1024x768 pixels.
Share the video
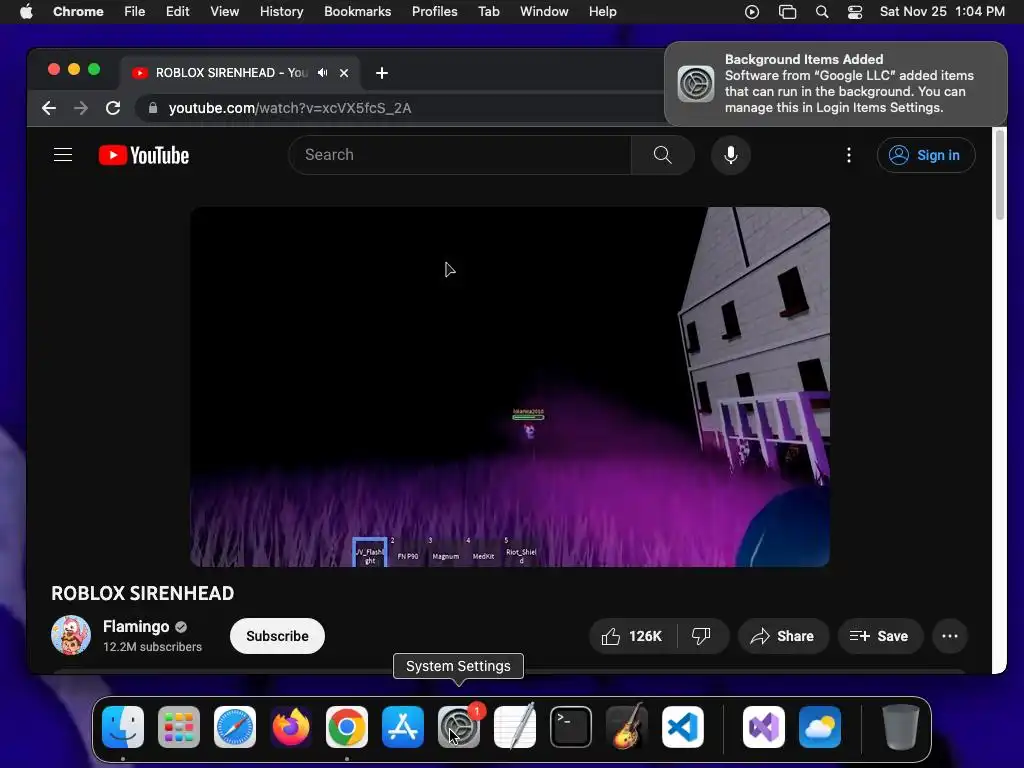(782, 636)
